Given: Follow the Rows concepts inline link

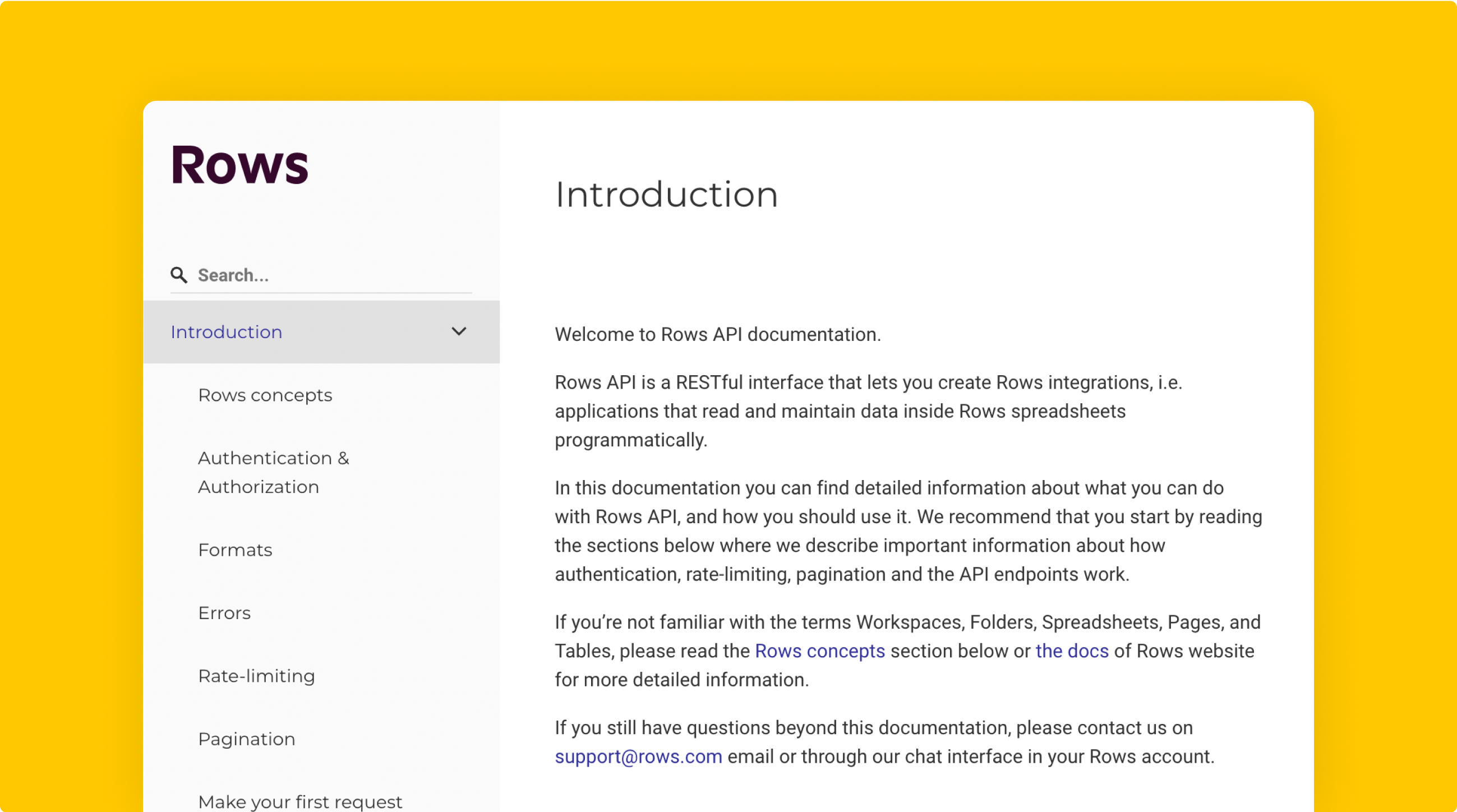Looking at the screenshot, I should pos(819,652).
